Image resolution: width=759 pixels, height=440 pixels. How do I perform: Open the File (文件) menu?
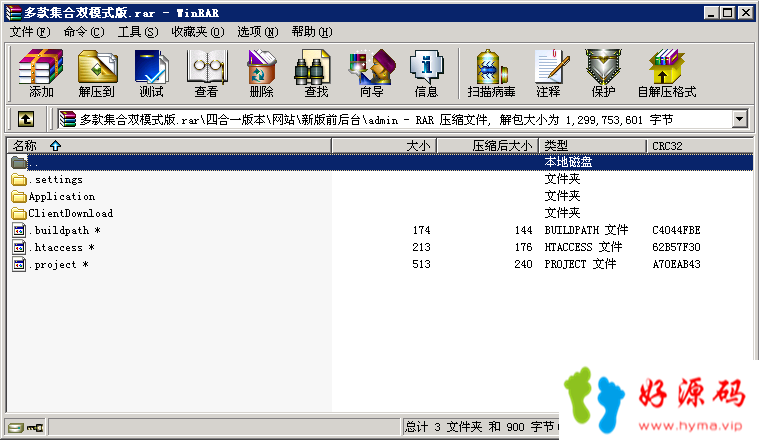tap(30, 32)
